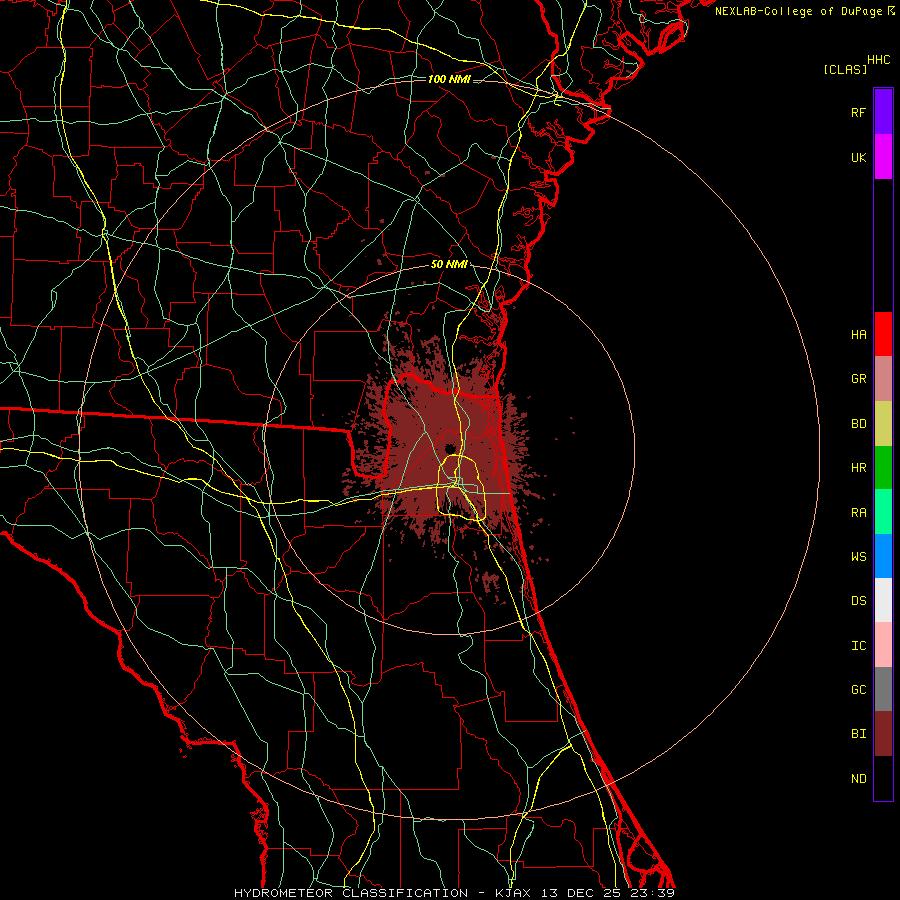Click the ND legend label

(x=858, y=778)
